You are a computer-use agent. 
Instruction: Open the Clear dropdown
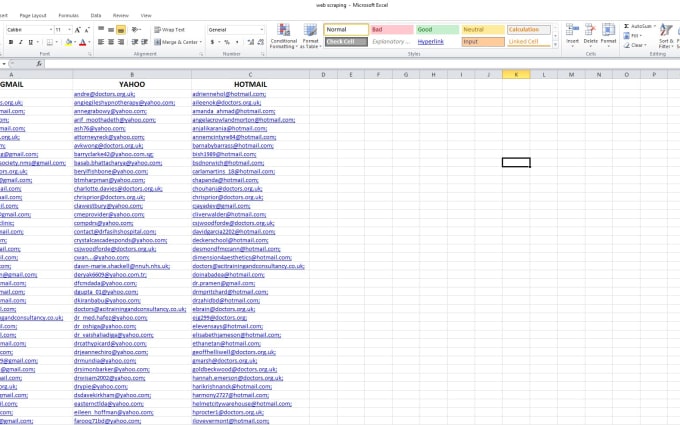pos(635,45)
